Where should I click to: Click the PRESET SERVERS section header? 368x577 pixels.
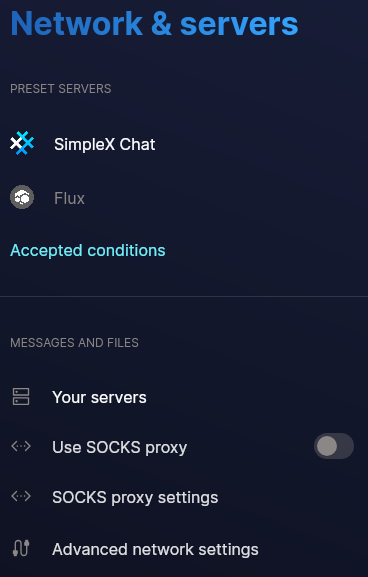coord(61,89)
